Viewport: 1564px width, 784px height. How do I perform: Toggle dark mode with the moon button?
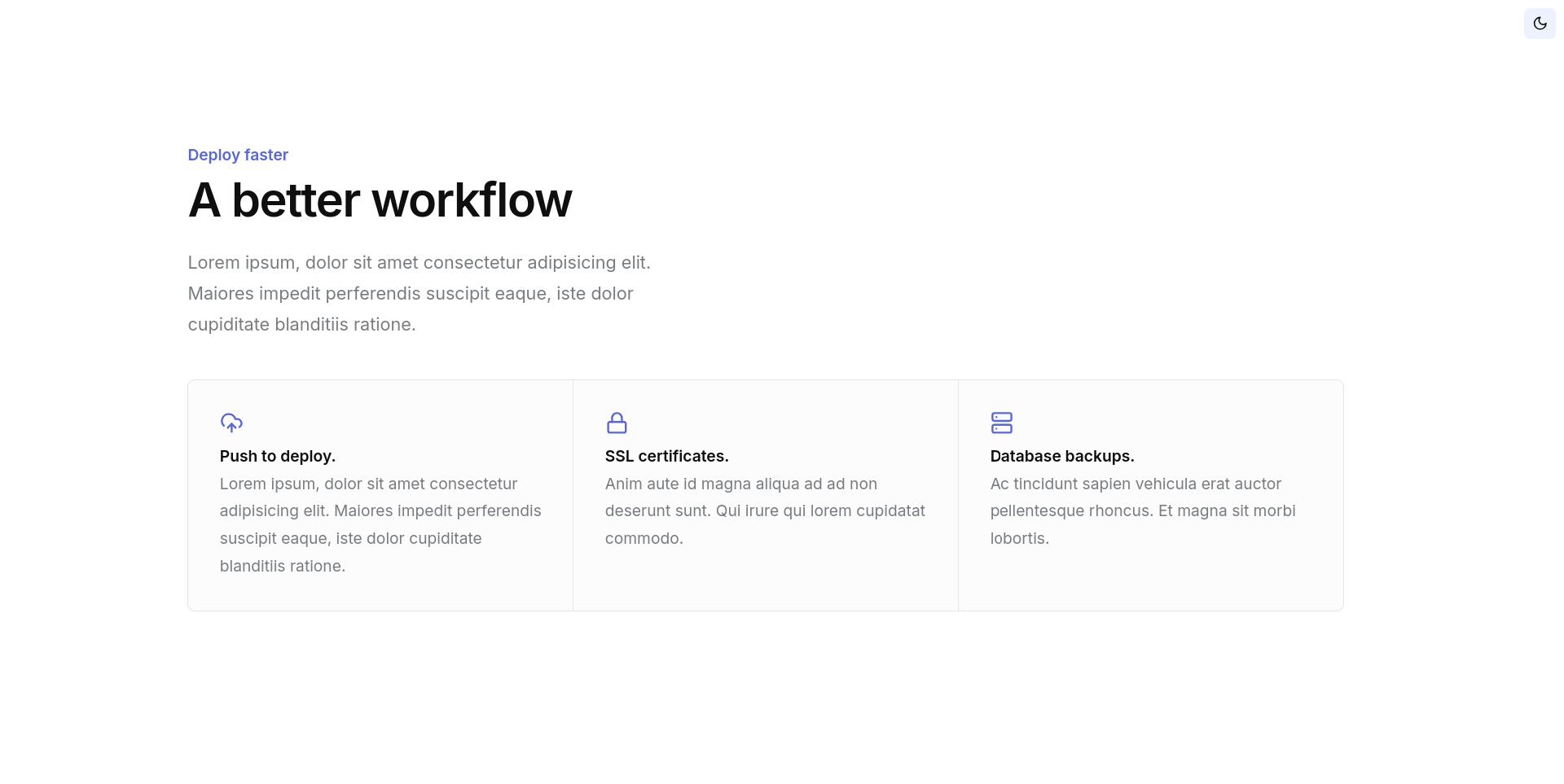pos(1540,24)
